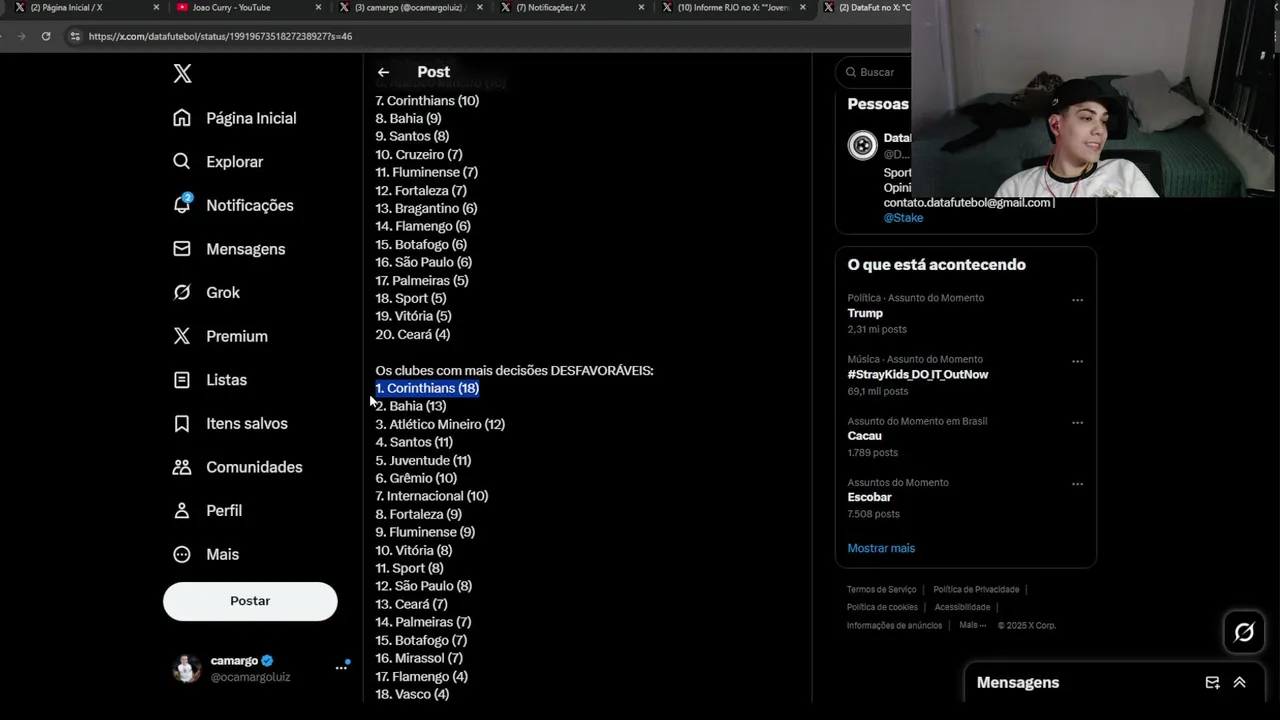
Task: Click the browser address bar URL
Action: 220,36
